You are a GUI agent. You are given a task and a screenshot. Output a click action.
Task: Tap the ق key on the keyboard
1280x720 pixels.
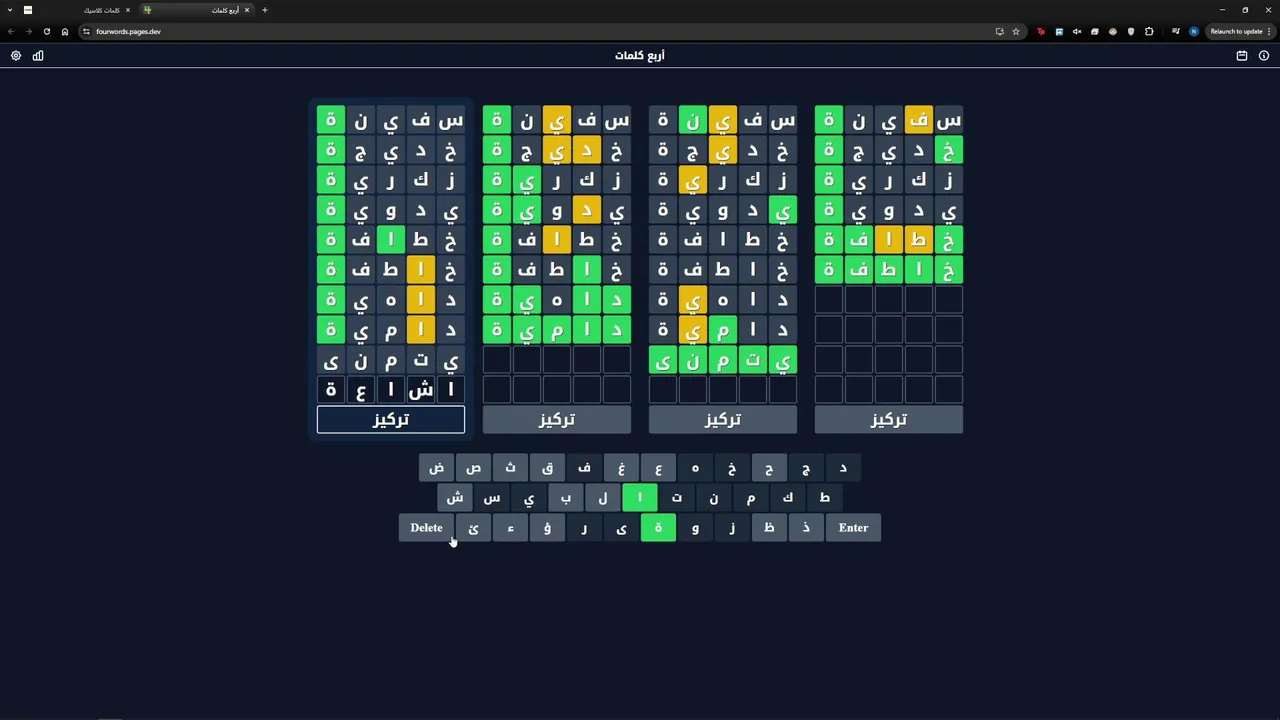click(547, 468)
